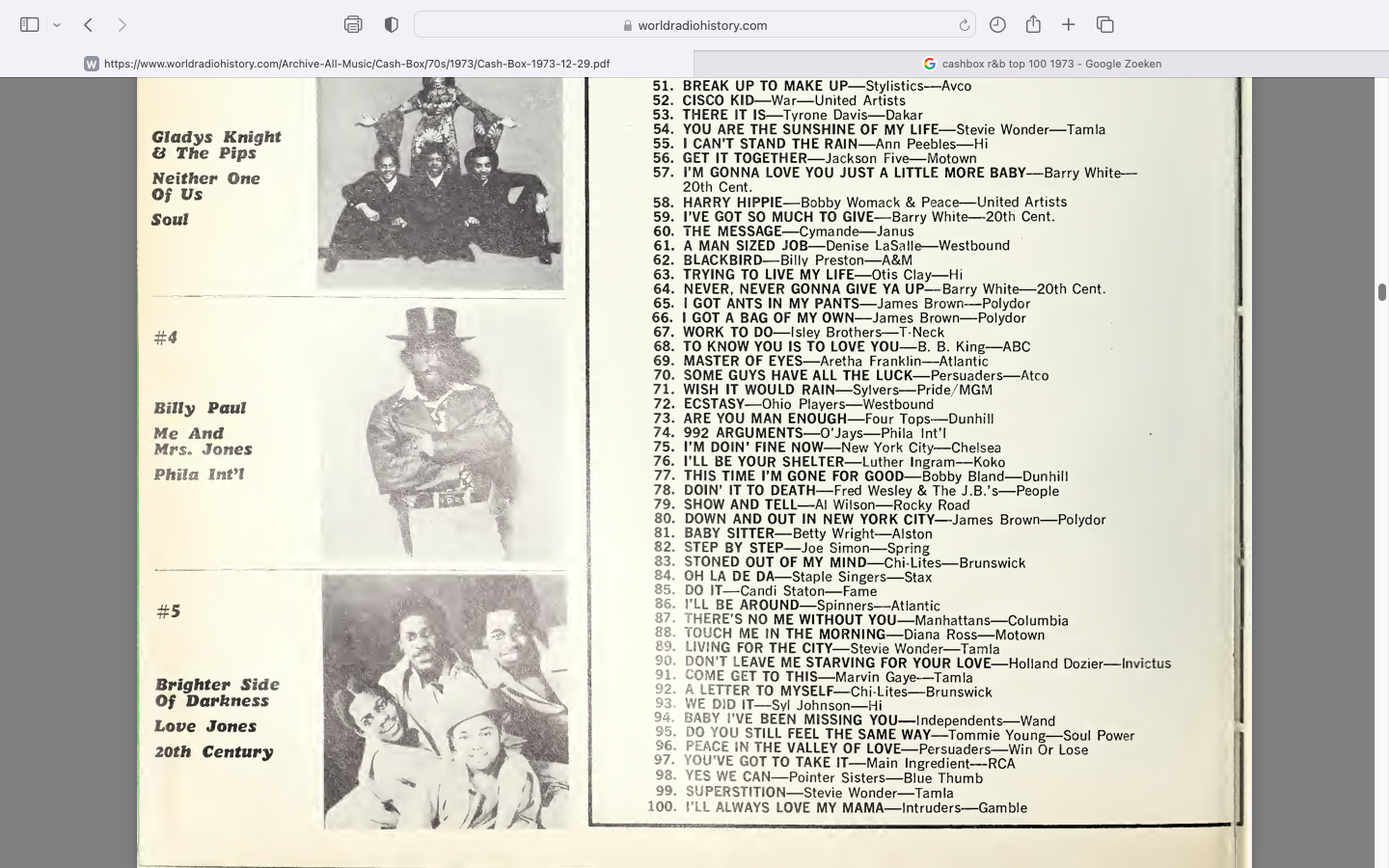Click entry 96 Peace In The Valley
The height and width of the screenshot is (868, 1389).
(x=871, y=749)
